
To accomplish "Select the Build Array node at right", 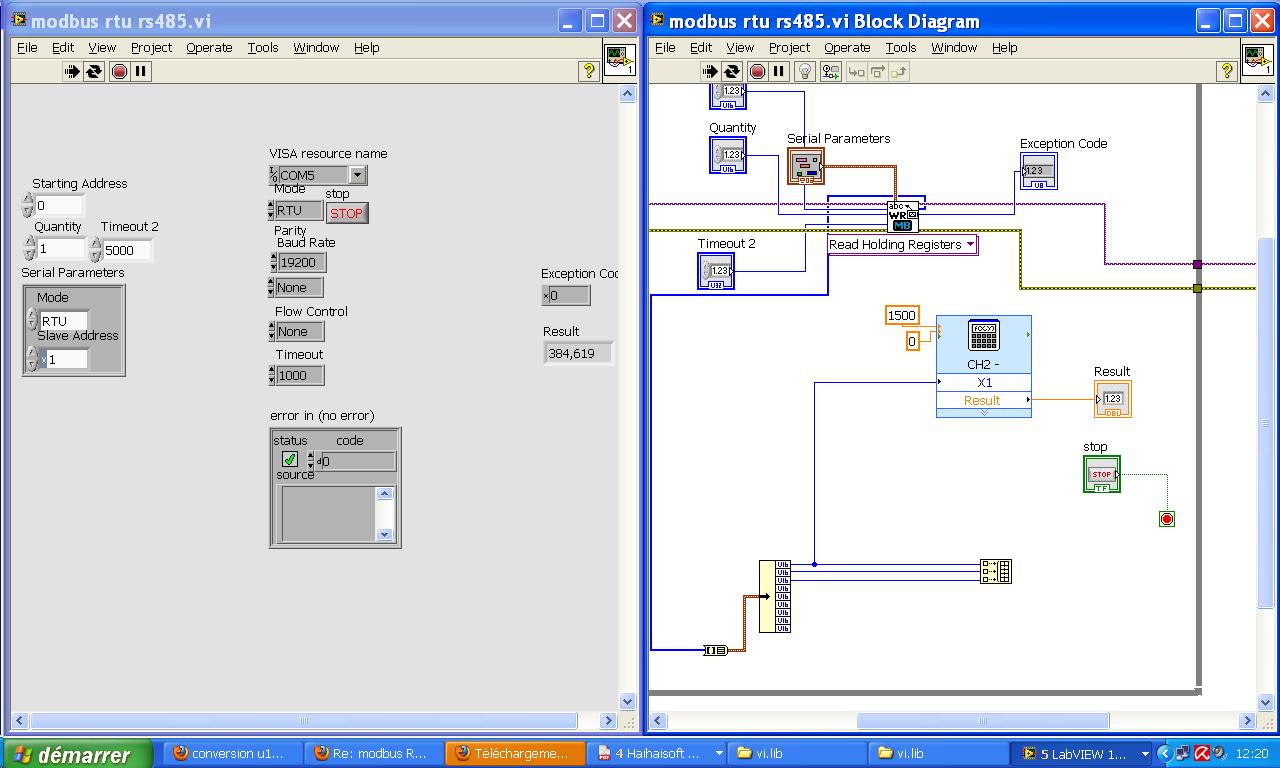I will click(996, 571).
